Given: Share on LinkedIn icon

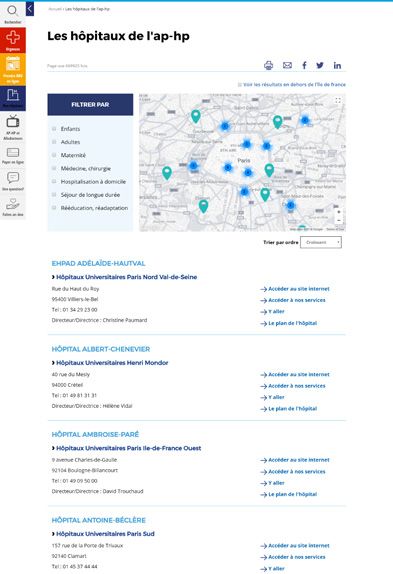Looking at the screenshot, I should (337, 65).
